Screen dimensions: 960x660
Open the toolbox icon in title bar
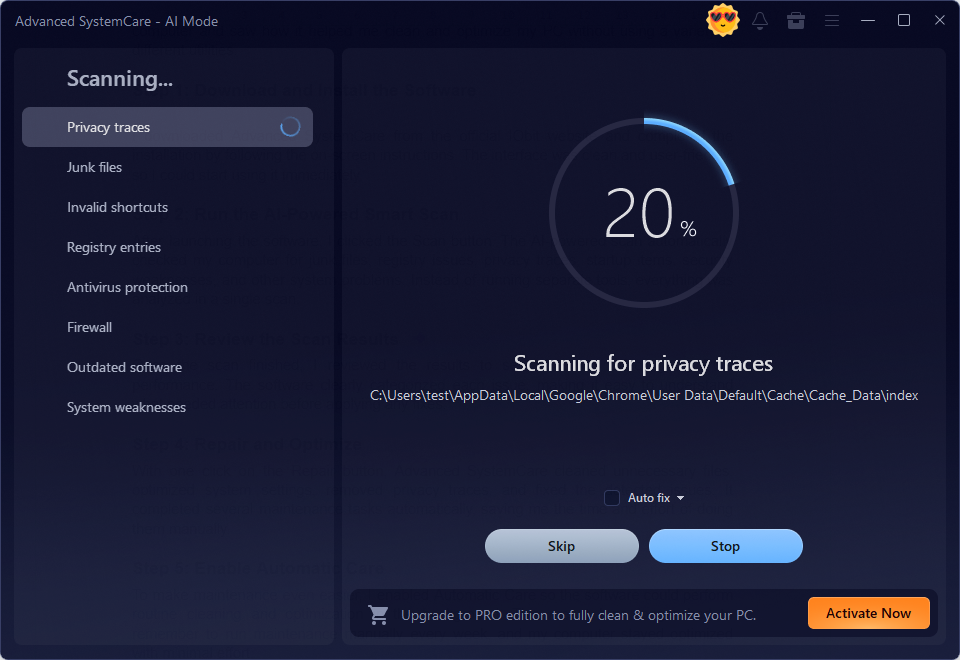pos(795,21)
